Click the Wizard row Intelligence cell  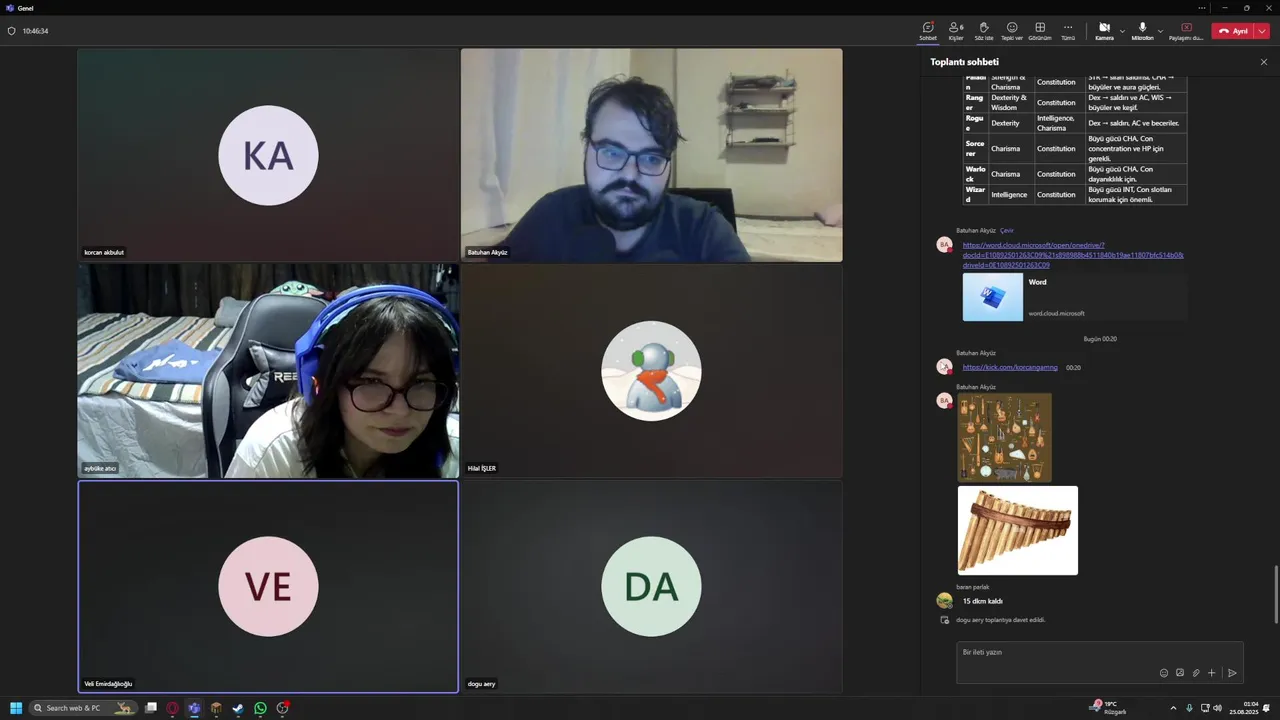(1009, 195)
